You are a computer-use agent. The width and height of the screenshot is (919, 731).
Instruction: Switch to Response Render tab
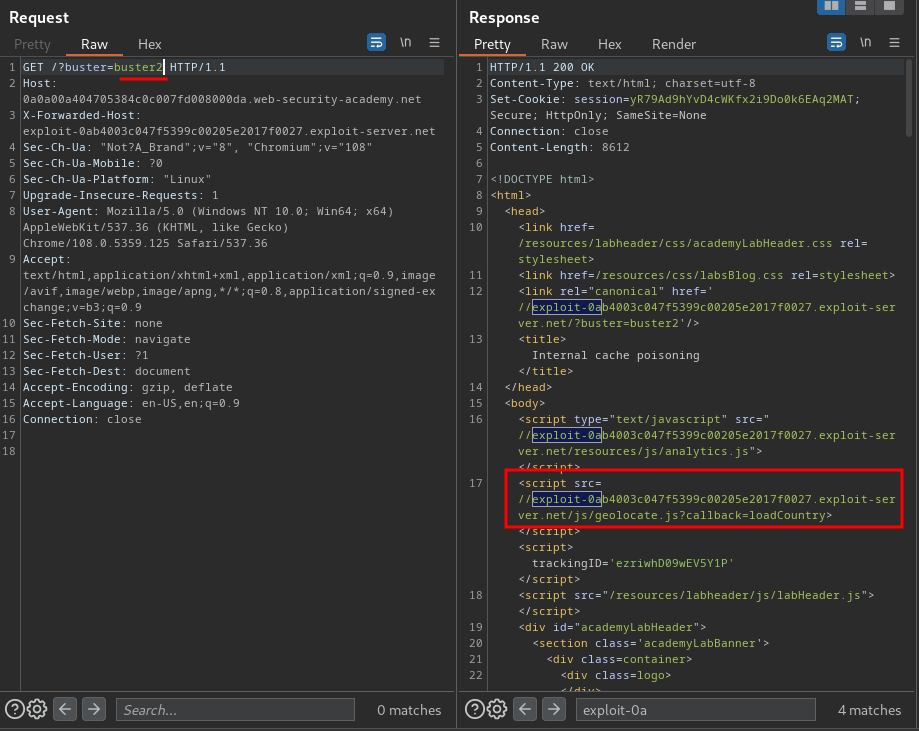click(x=674, y=45)
